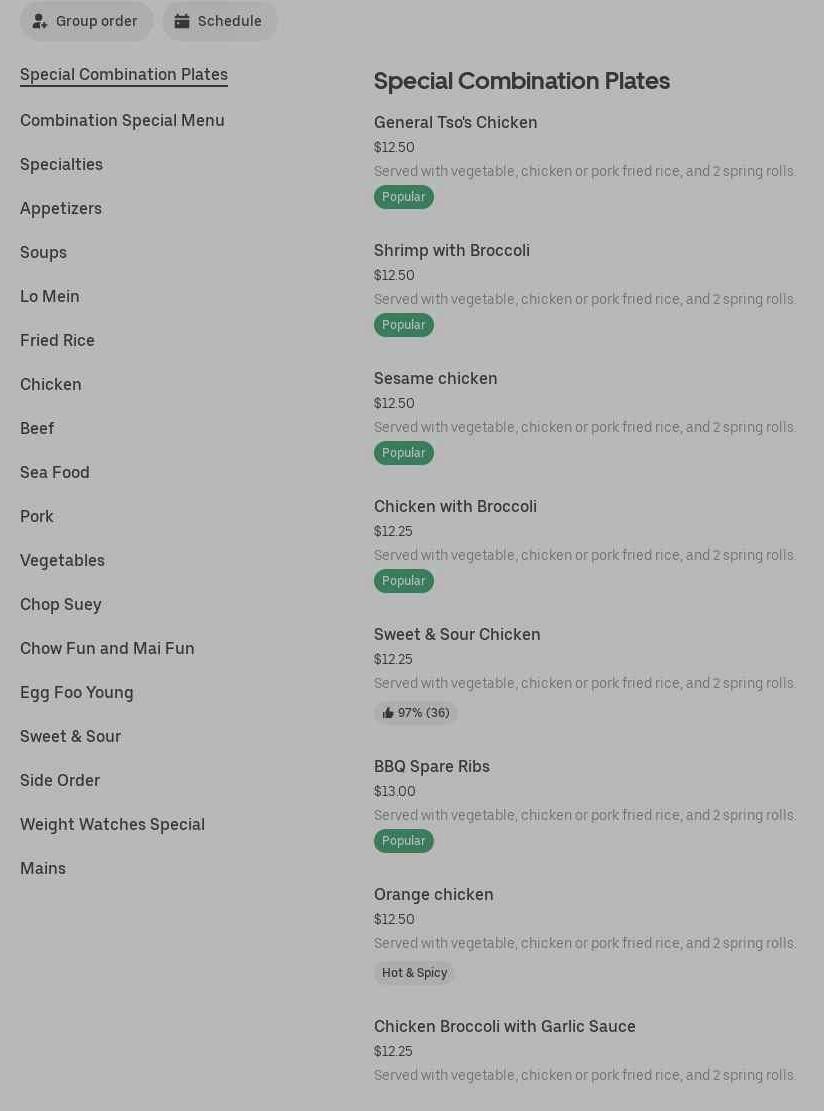Open Chow Fun and Mai Fun category
Image resolution: width=824 pixels, height=1111 pixels.
click(107, 648)
